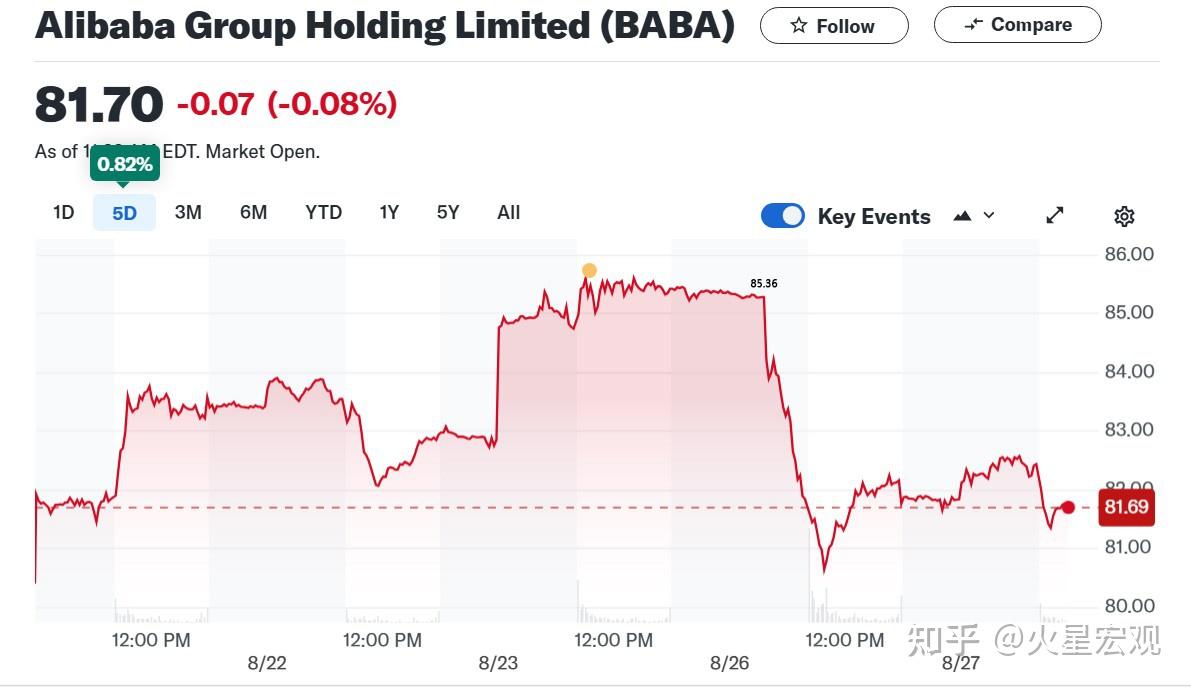Screen dimensions: 1191x687
Task: Toggle the Key Events switch
Action: click(782, 216)
